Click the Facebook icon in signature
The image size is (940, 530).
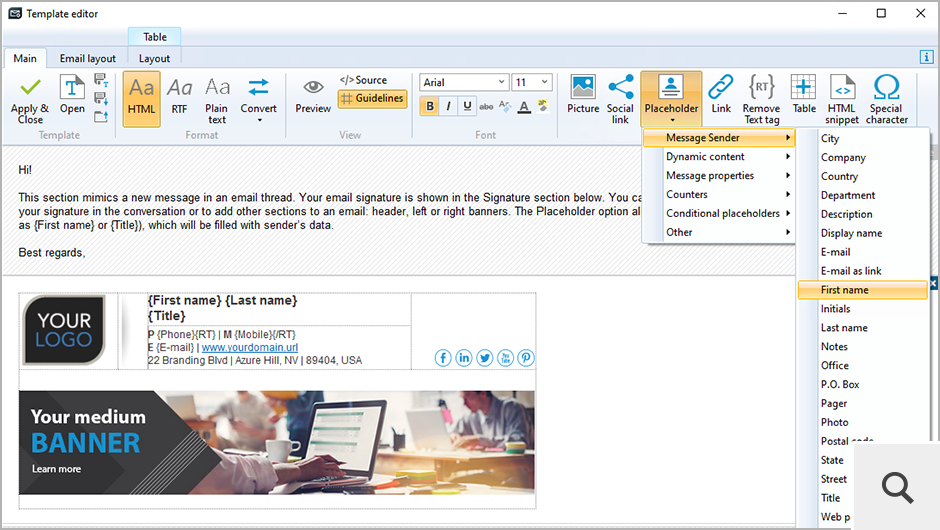[x=443, y=358]
